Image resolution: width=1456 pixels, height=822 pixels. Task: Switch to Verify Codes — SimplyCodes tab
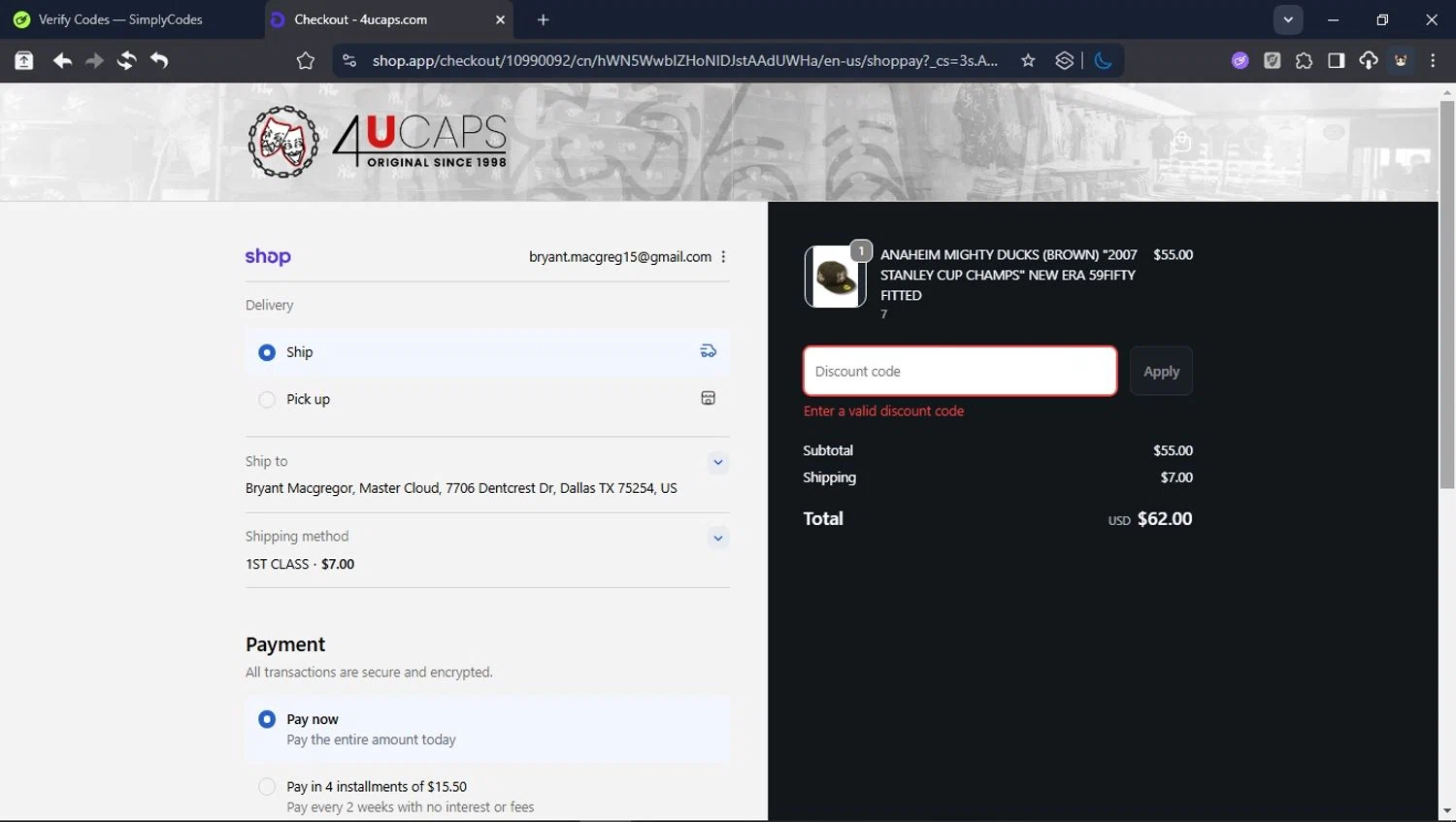(121, 19)
